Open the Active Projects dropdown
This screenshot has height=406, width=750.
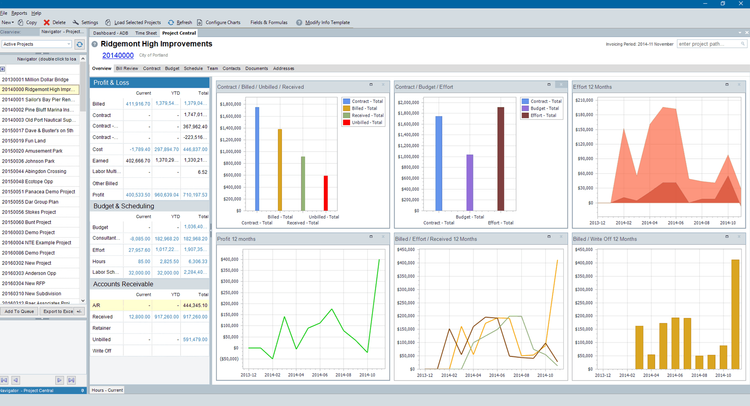[69, 44]
